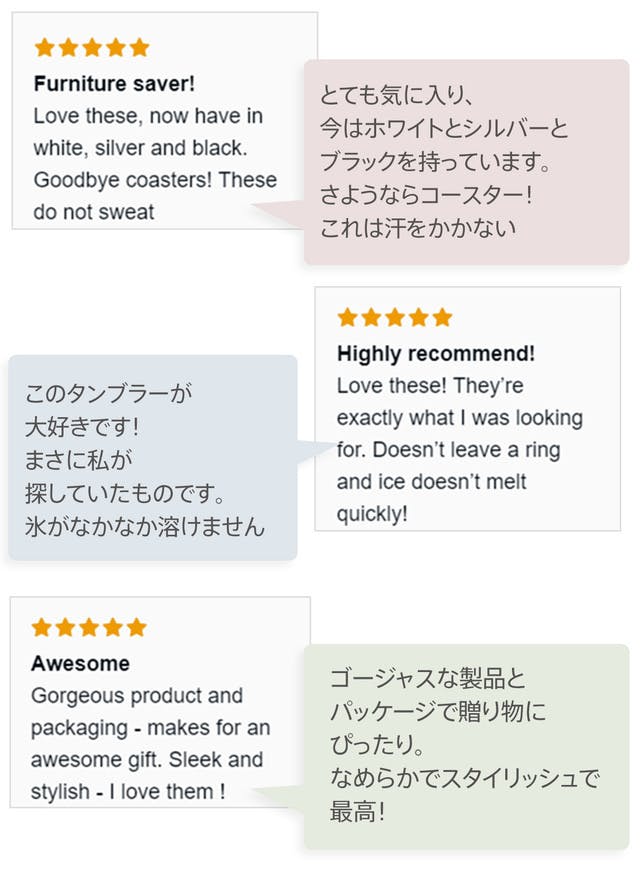Click the first star above "Awesome"
Image resolution: width=640 pixels, height=877 pixels.
click(x=41, y=628)
